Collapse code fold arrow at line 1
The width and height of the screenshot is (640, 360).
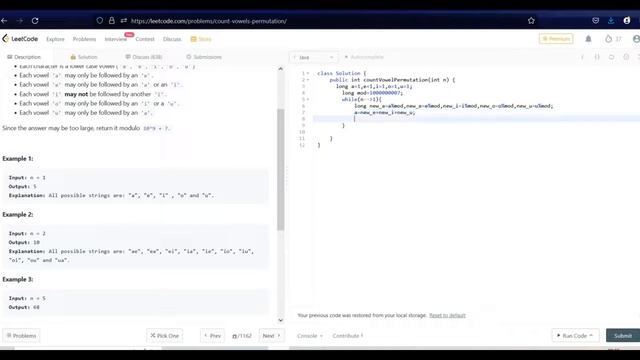point(308,73)
